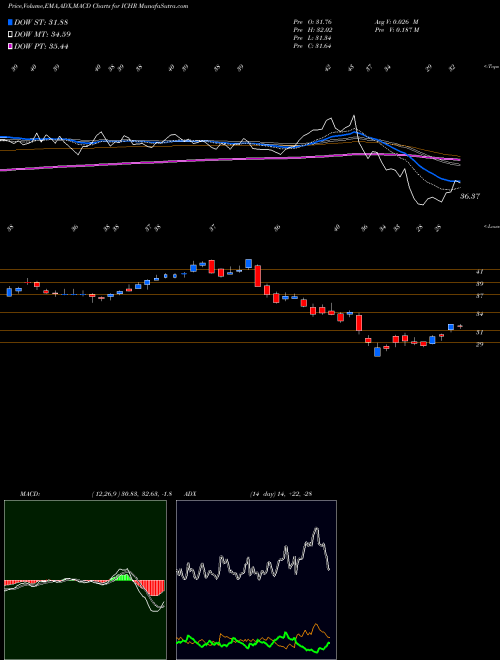This screenshot has height=660, width=500.
Task: Click the last blue candle above the 31 line
Action: click(451, 327)
